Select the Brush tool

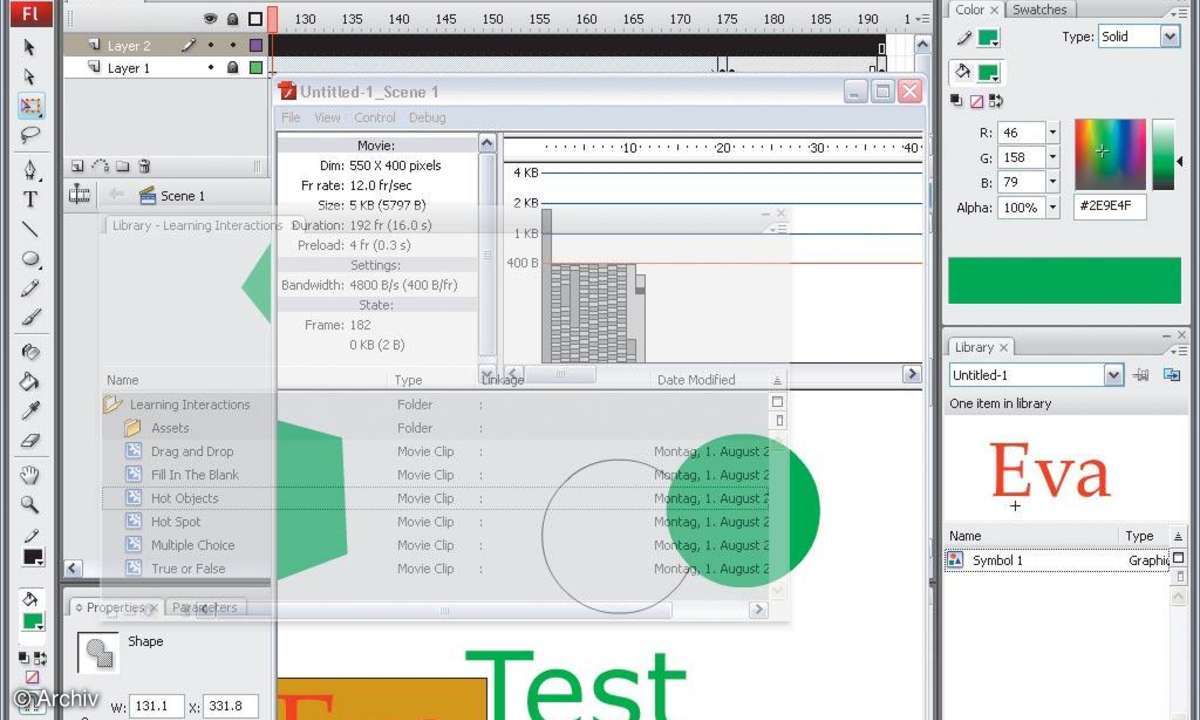[x=30, y=319]
